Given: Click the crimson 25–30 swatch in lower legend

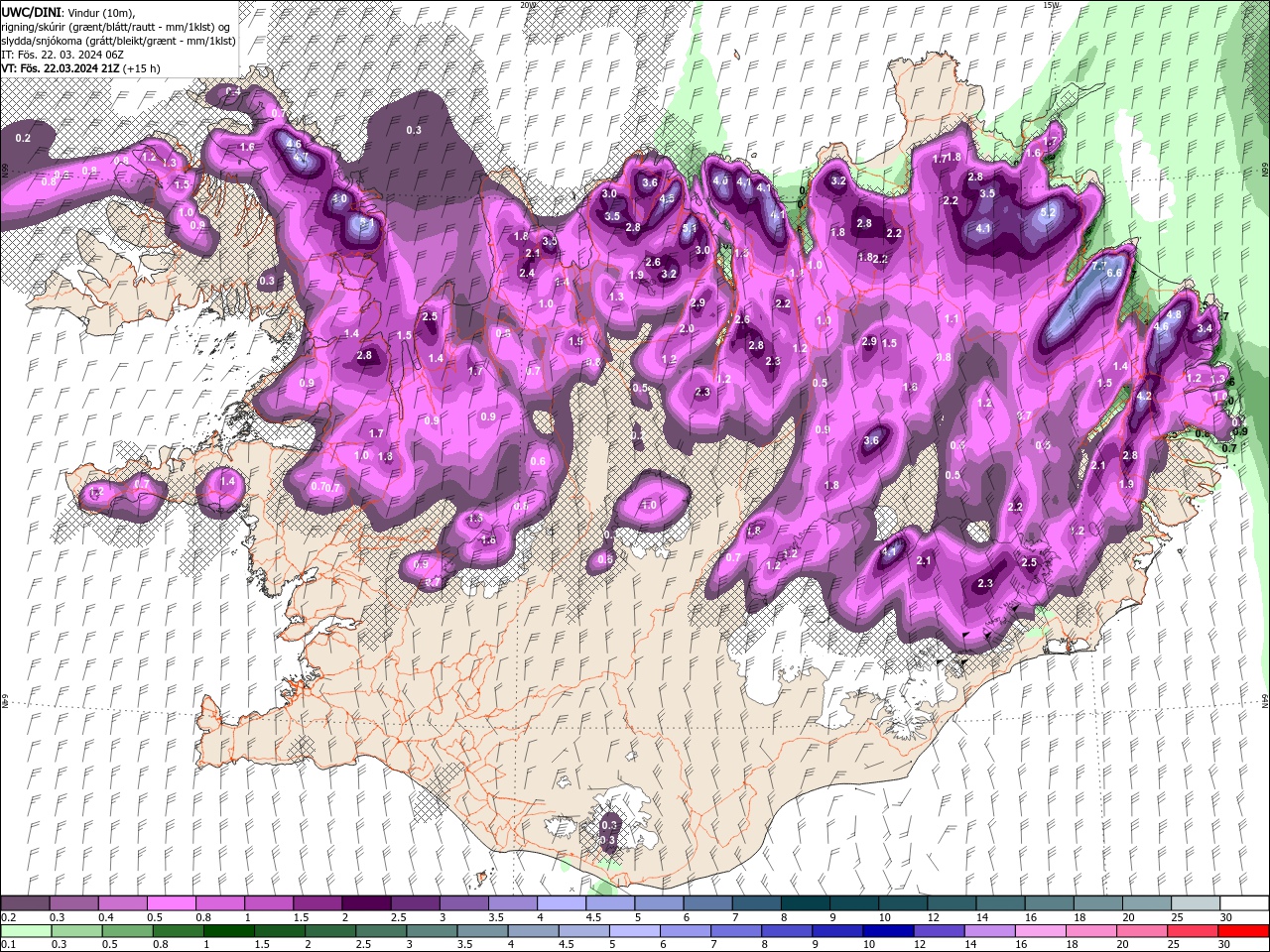Looking at the screenshot, I should (x=1195, y=931).
